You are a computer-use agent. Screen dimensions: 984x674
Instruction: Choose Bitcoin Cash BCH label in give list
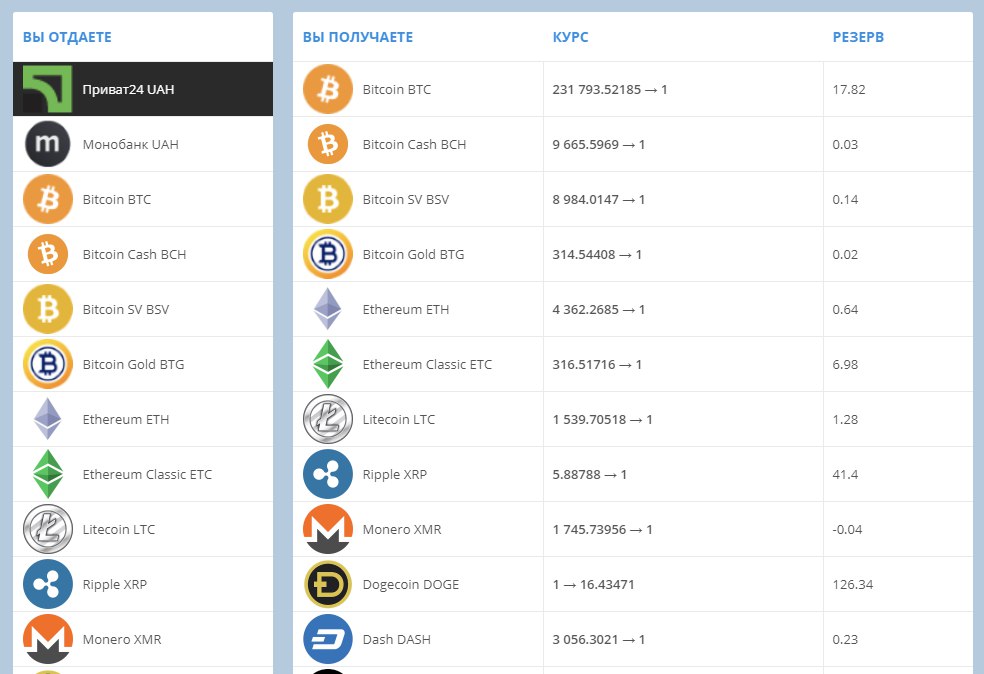click(x=134, y=254)
